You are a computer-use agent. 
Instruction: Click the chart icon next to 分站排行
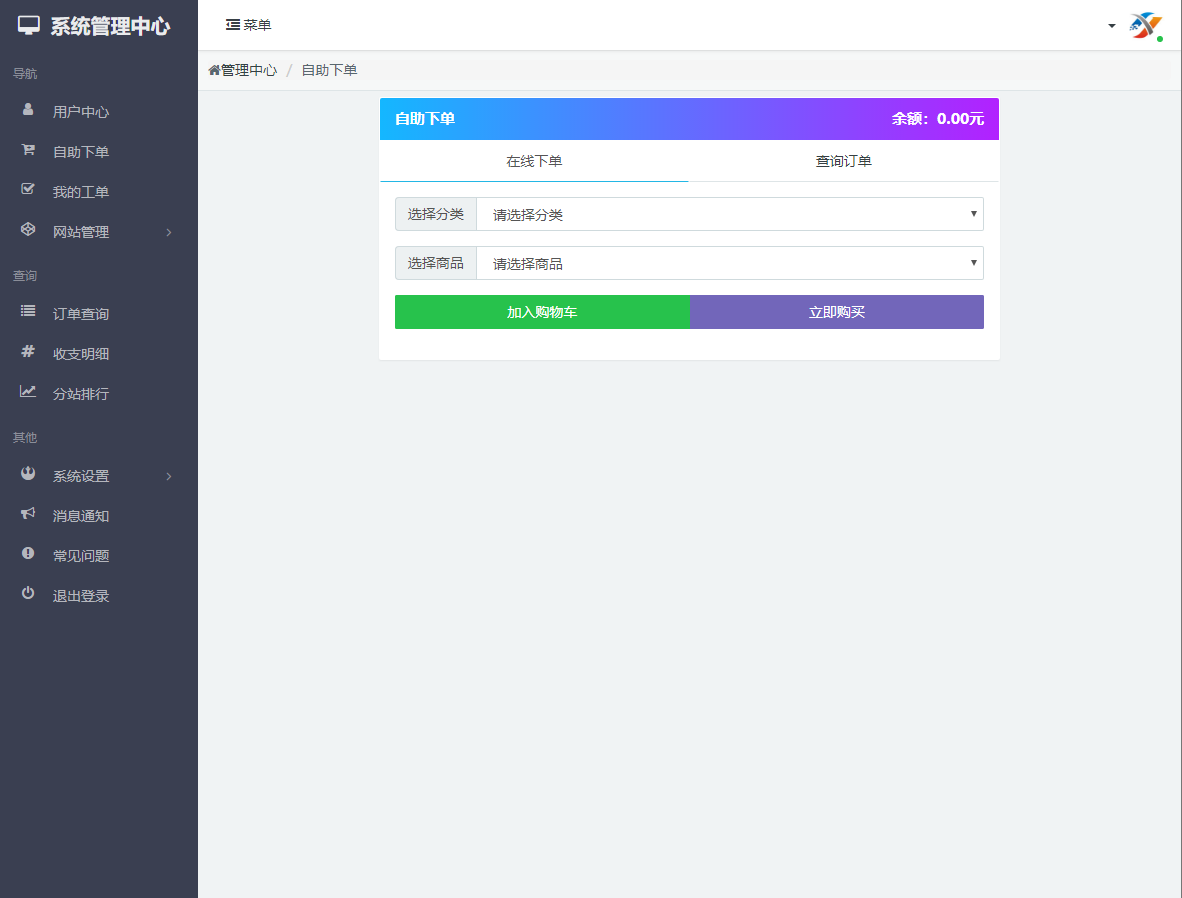pos(28,392)
